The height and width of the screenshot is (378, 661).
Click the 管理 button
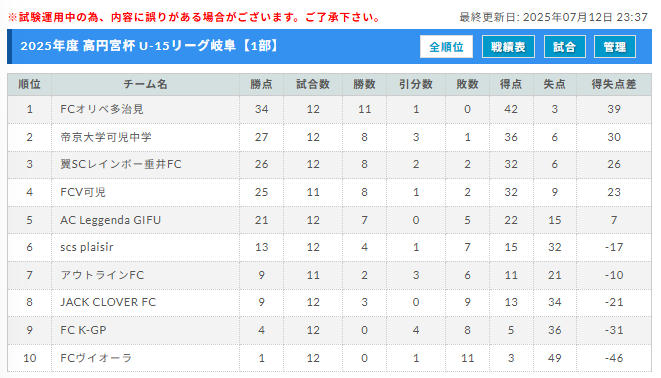[x=615, y=47]
